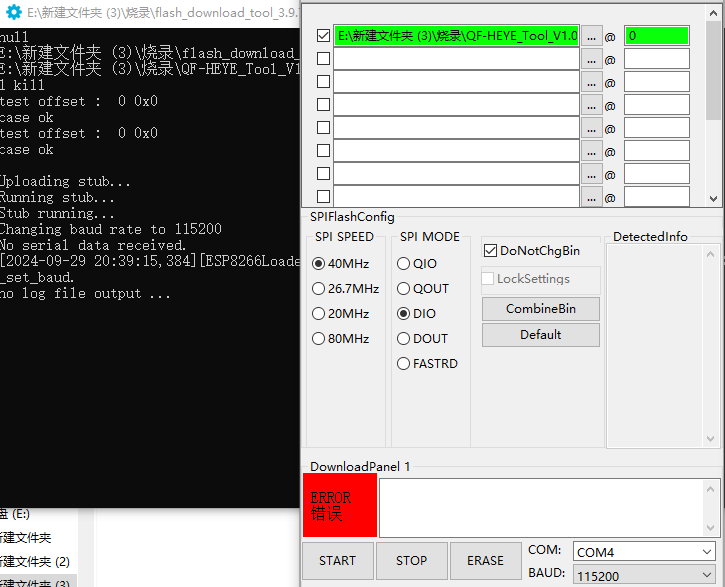The image size is (725, 587).
Task: Click the CombineBin button
Action: click(541, 309)
